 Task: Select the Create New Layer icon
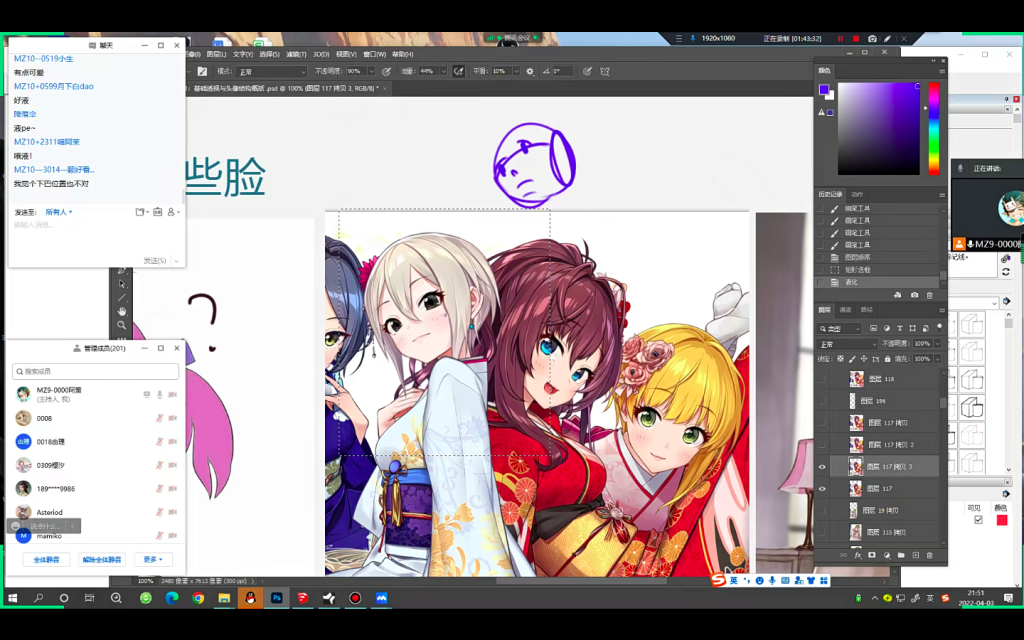[916, 556]
